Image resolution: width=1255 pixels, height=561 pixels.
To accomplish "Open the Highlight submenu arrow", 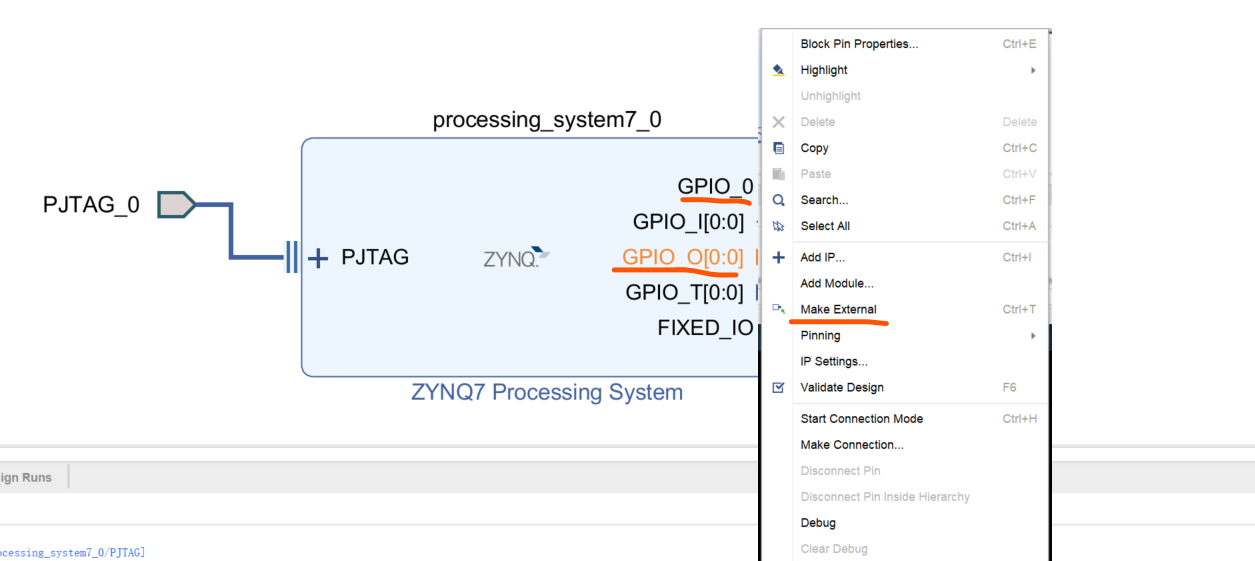I will point(1033,70).
